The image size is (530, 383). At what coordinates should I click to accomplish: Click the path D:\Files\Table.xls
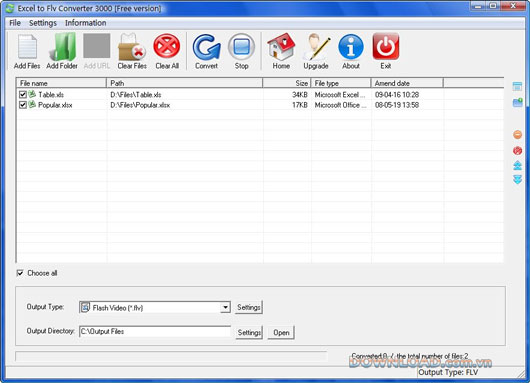click(x=136, y=95)
